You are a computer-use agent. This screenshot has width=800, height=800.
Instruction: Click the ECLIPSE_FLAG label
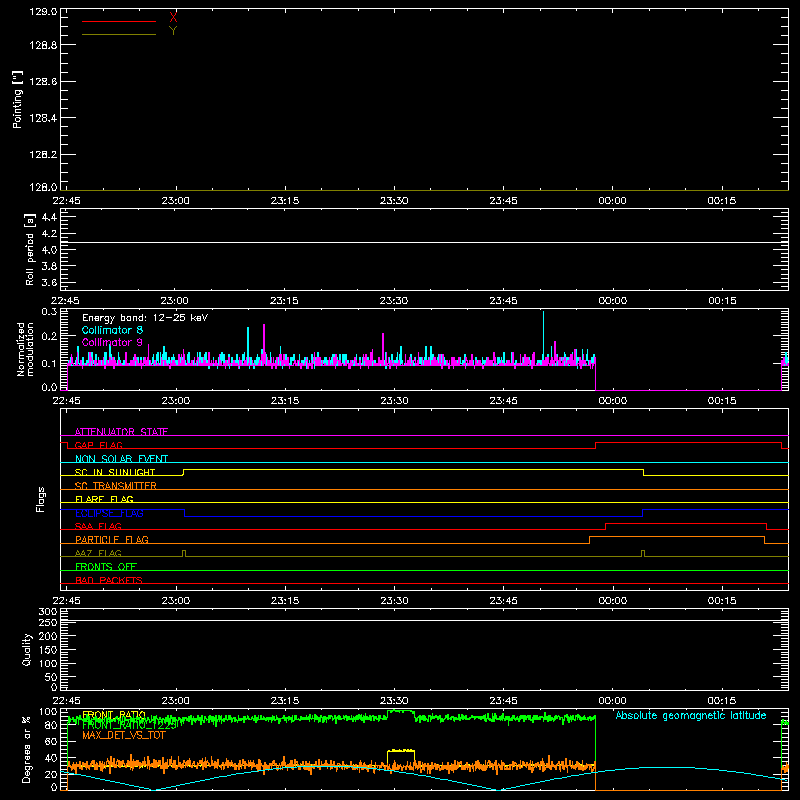click(109, 513)
